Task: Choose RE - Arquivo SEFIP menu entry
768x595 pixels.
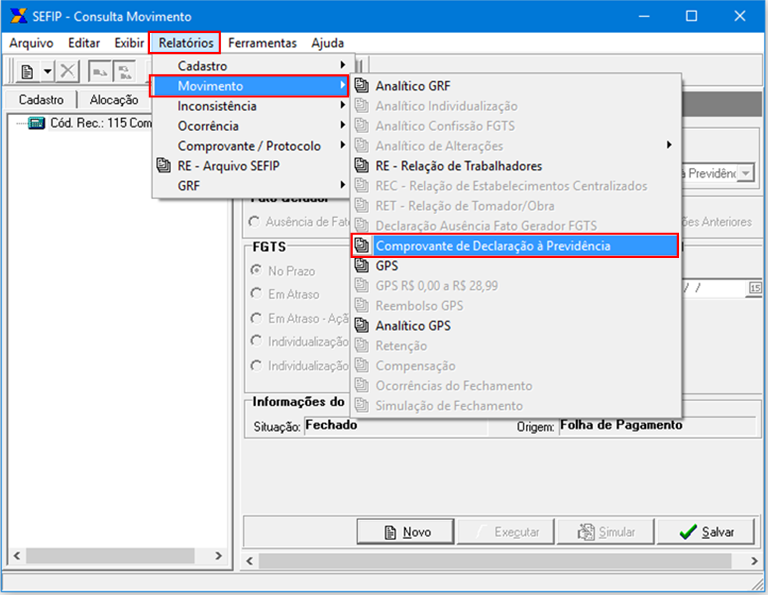Action: 251,166
